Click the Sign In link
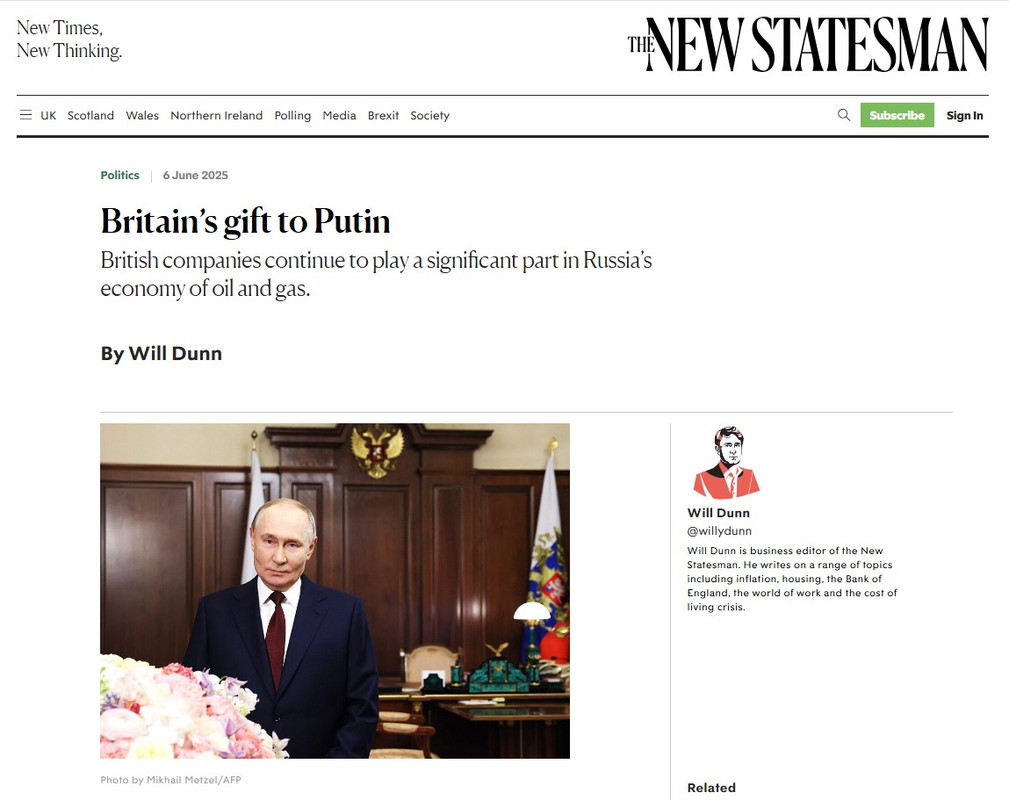Screen dimensions: 1009x800 click(965, 115)
